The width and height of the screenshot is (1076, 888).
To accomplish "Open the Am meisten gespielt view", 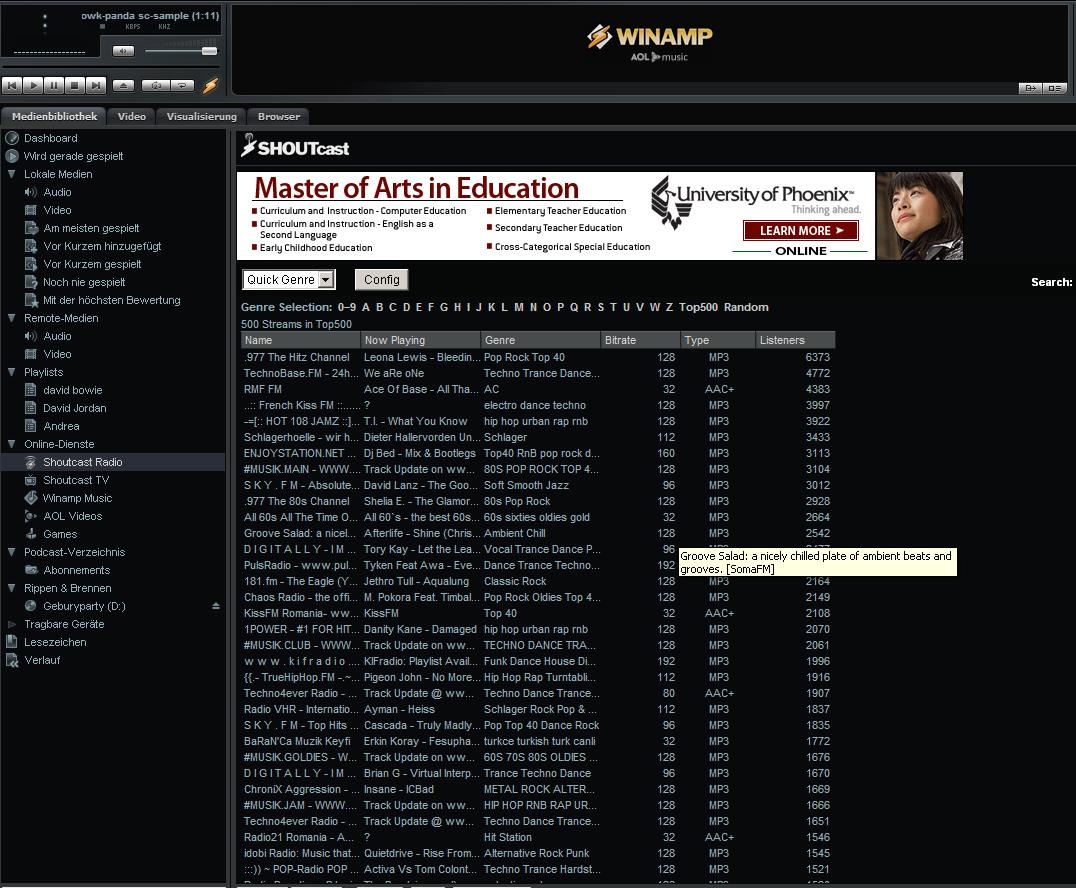I will pyautogui.click(x=91, y=228).
